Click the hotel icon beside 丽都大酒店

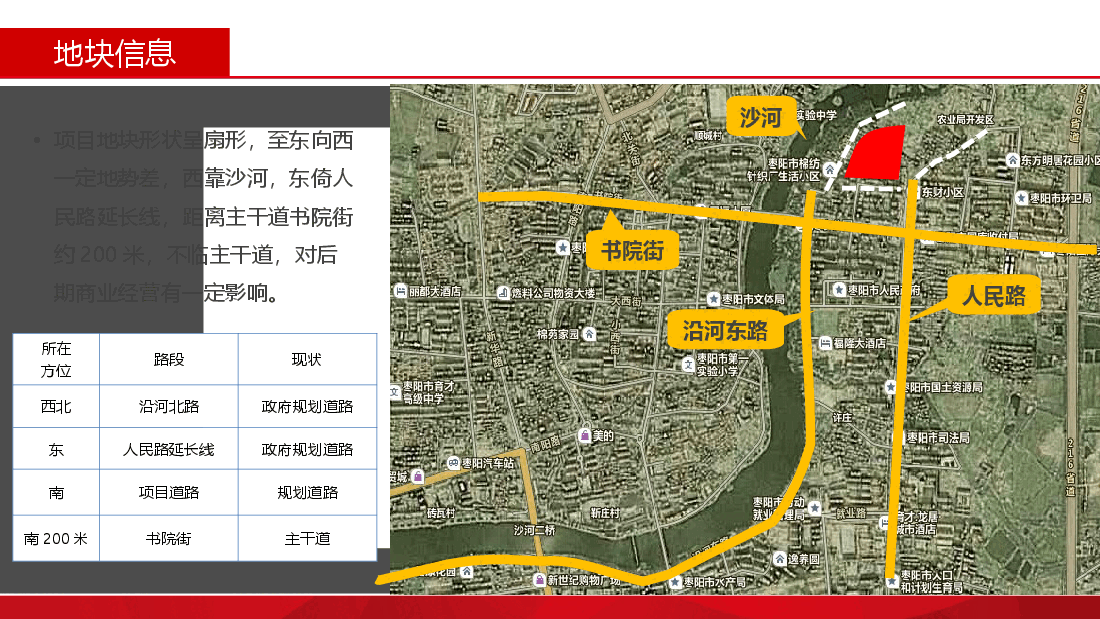pos(401,291)
